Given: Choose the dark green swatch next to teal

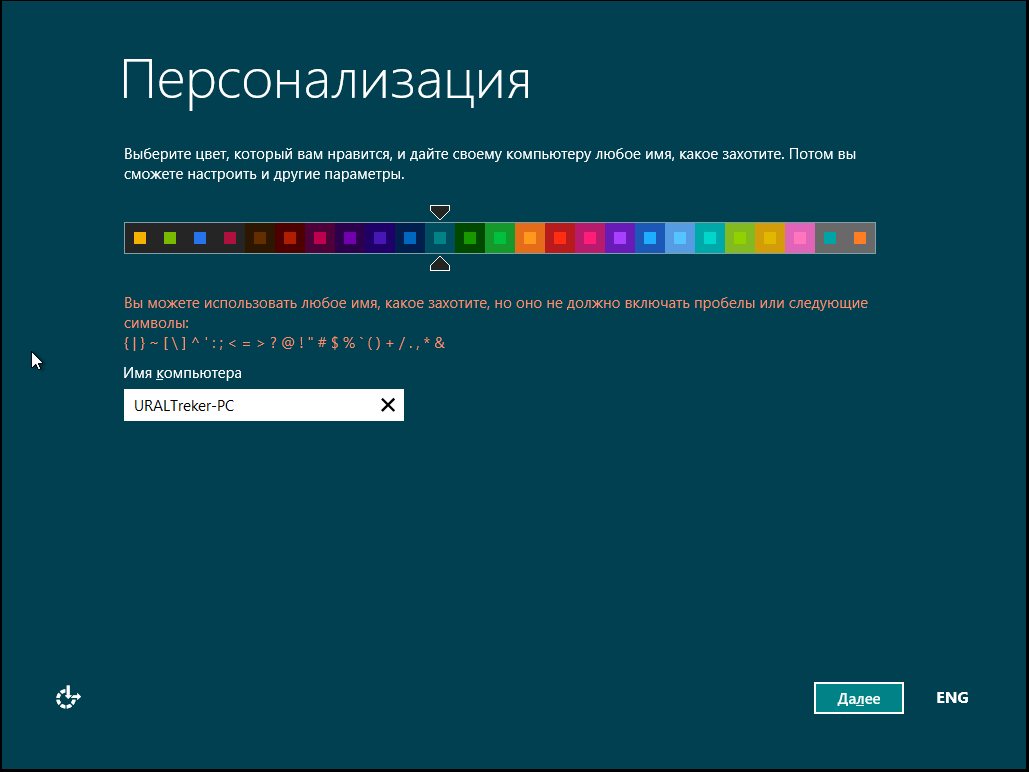Looking at the screenshot, I should pos(470,238).
